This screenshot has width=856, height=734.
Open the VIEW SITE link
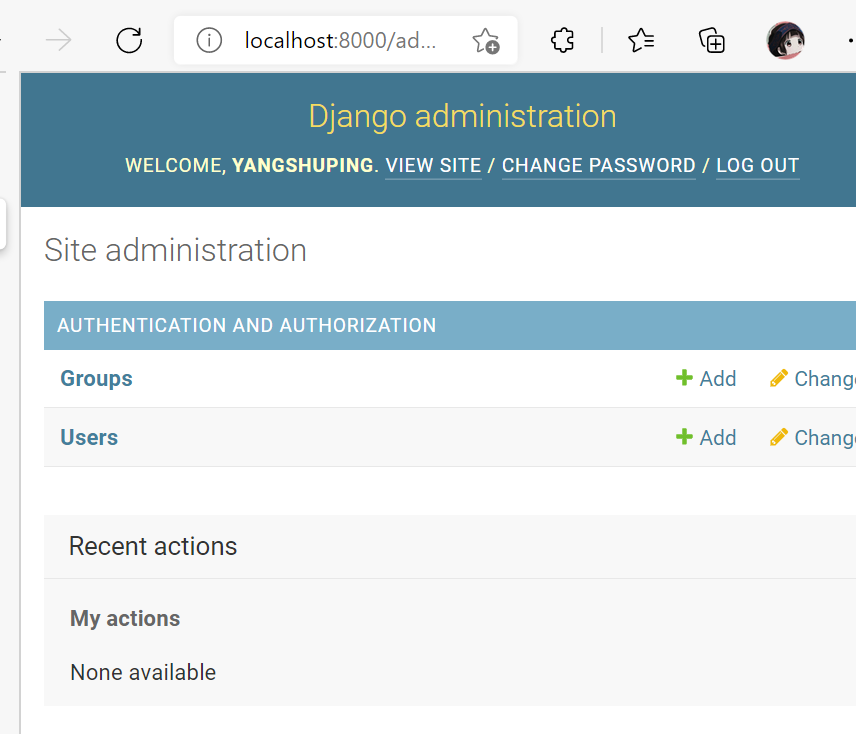[433, 165]
